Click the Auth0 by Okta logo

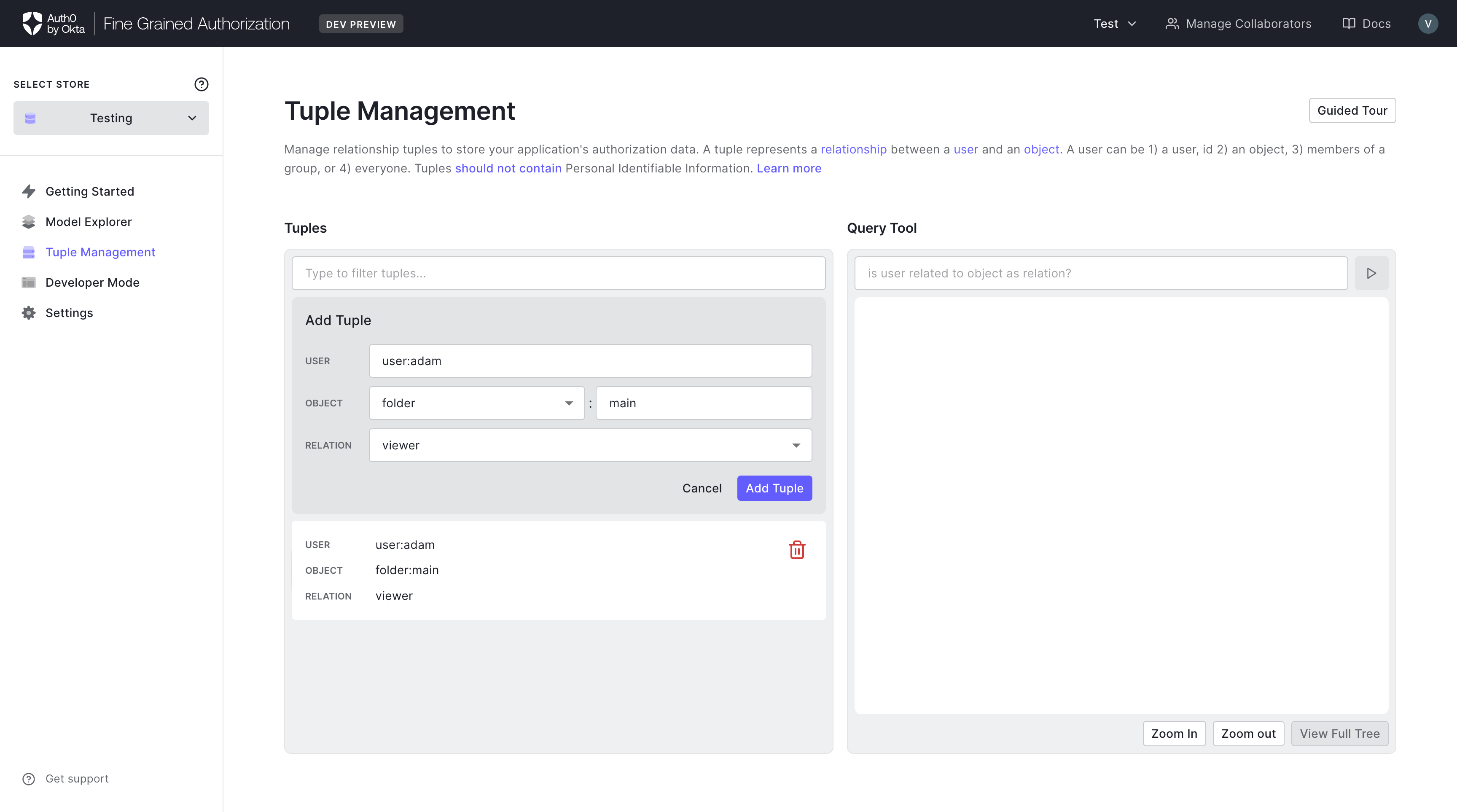54,24
